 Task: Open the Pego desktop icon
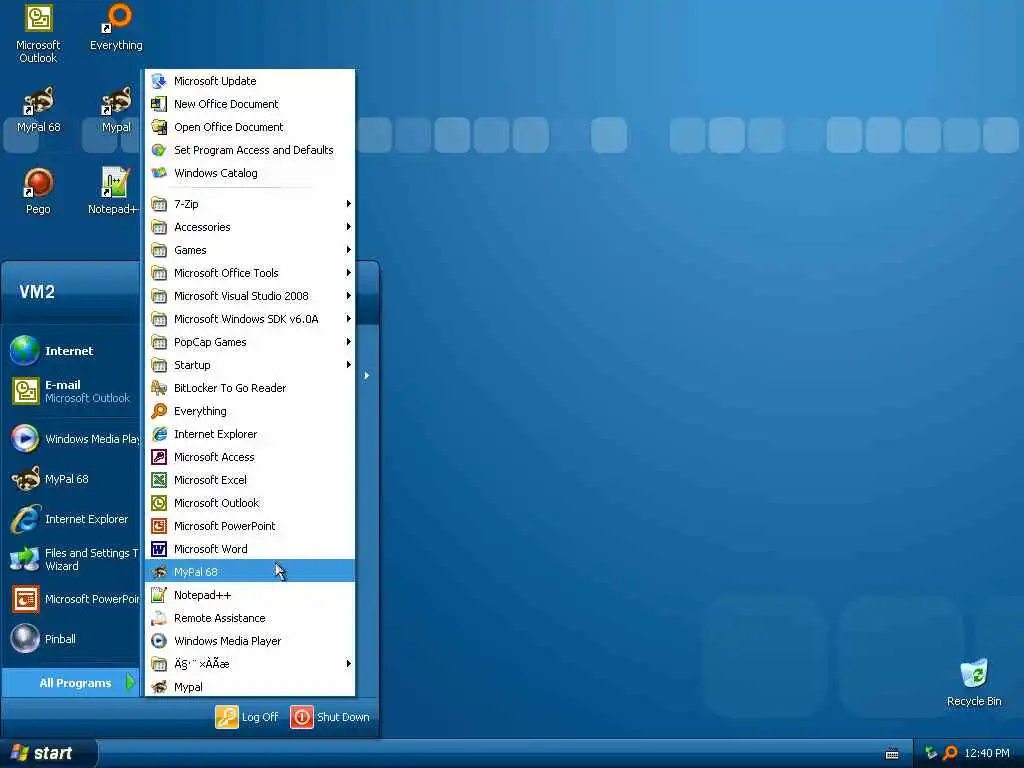(38, 191)
